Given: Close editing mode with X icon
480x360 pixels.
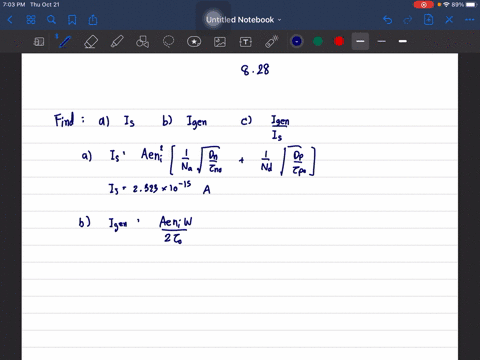Looking at the screenshot, I should coord(449,20).
